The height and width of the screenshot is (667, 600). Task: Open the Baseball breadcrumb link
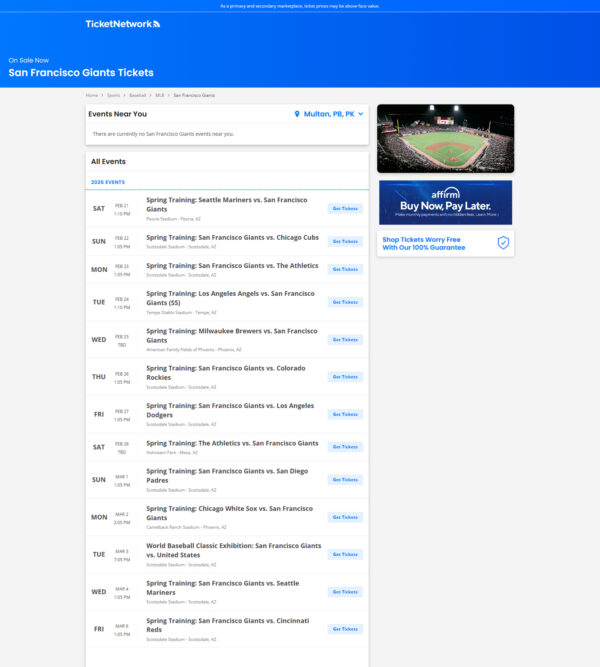137,95
